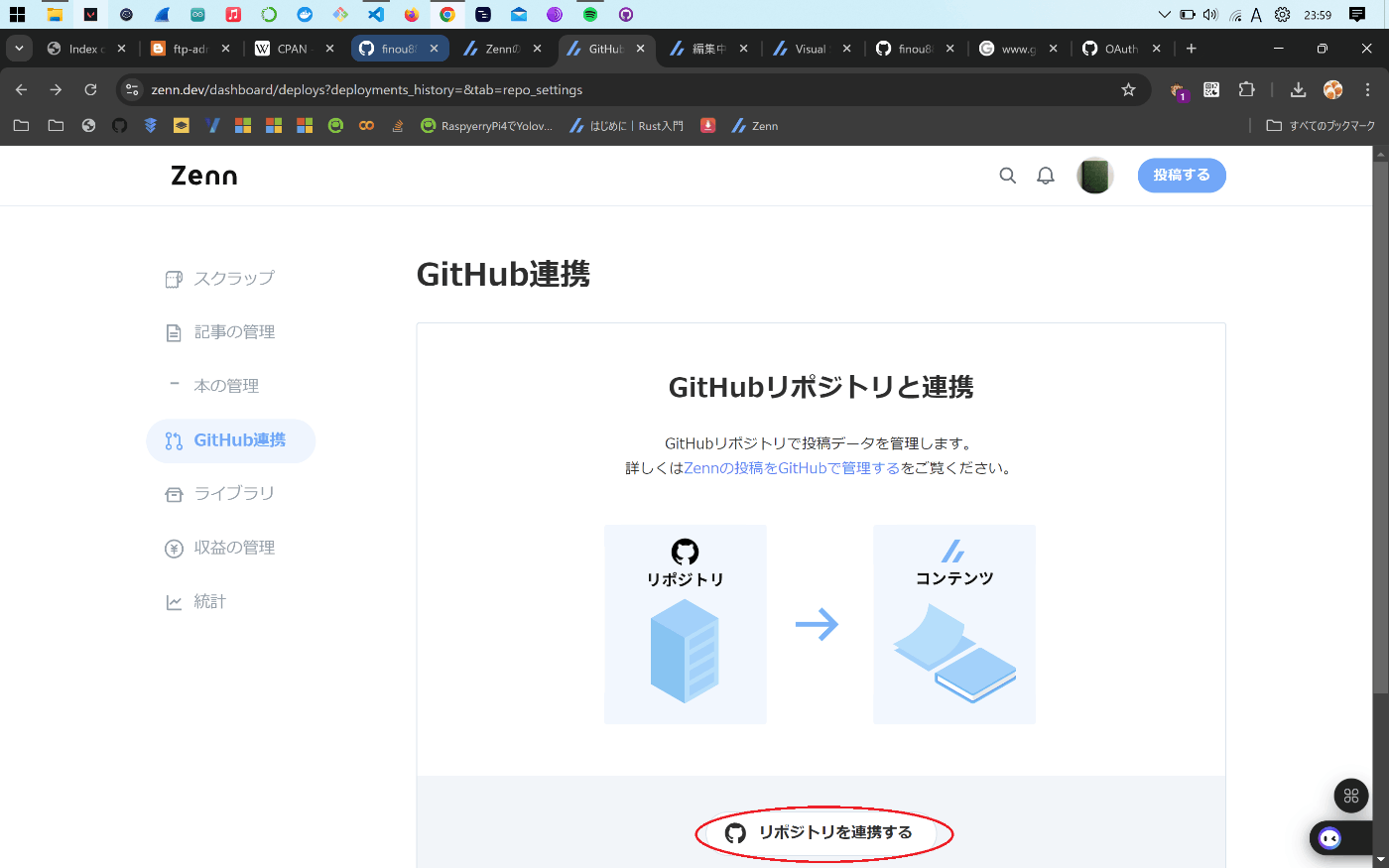Expand the tab search dropdown arrow
Screen dimensions: 1389x868
[x=19, y=49]
